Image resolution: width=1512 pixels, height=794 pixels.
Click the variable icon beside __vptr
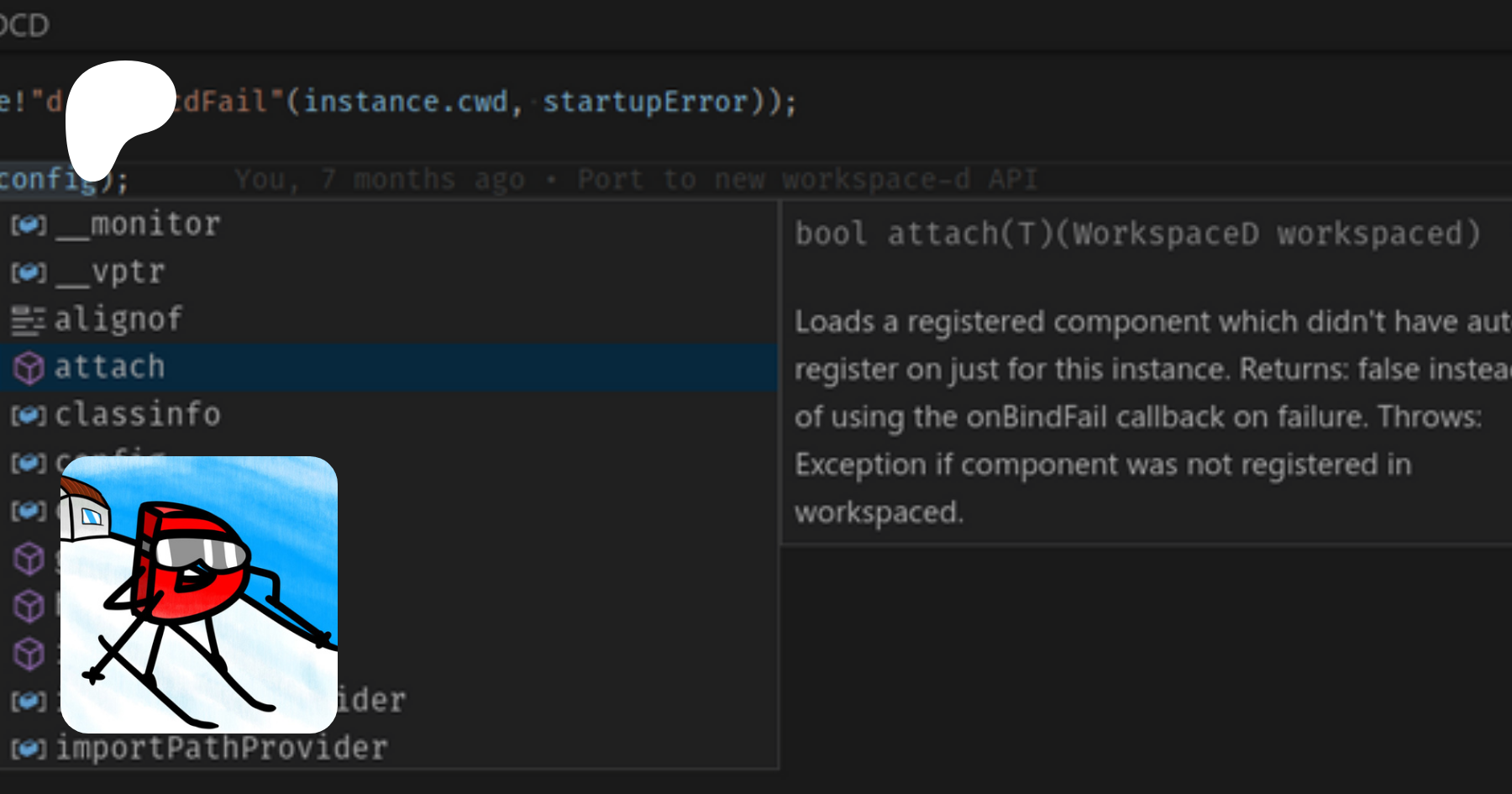pyautogui.click(x=29, y=273)
